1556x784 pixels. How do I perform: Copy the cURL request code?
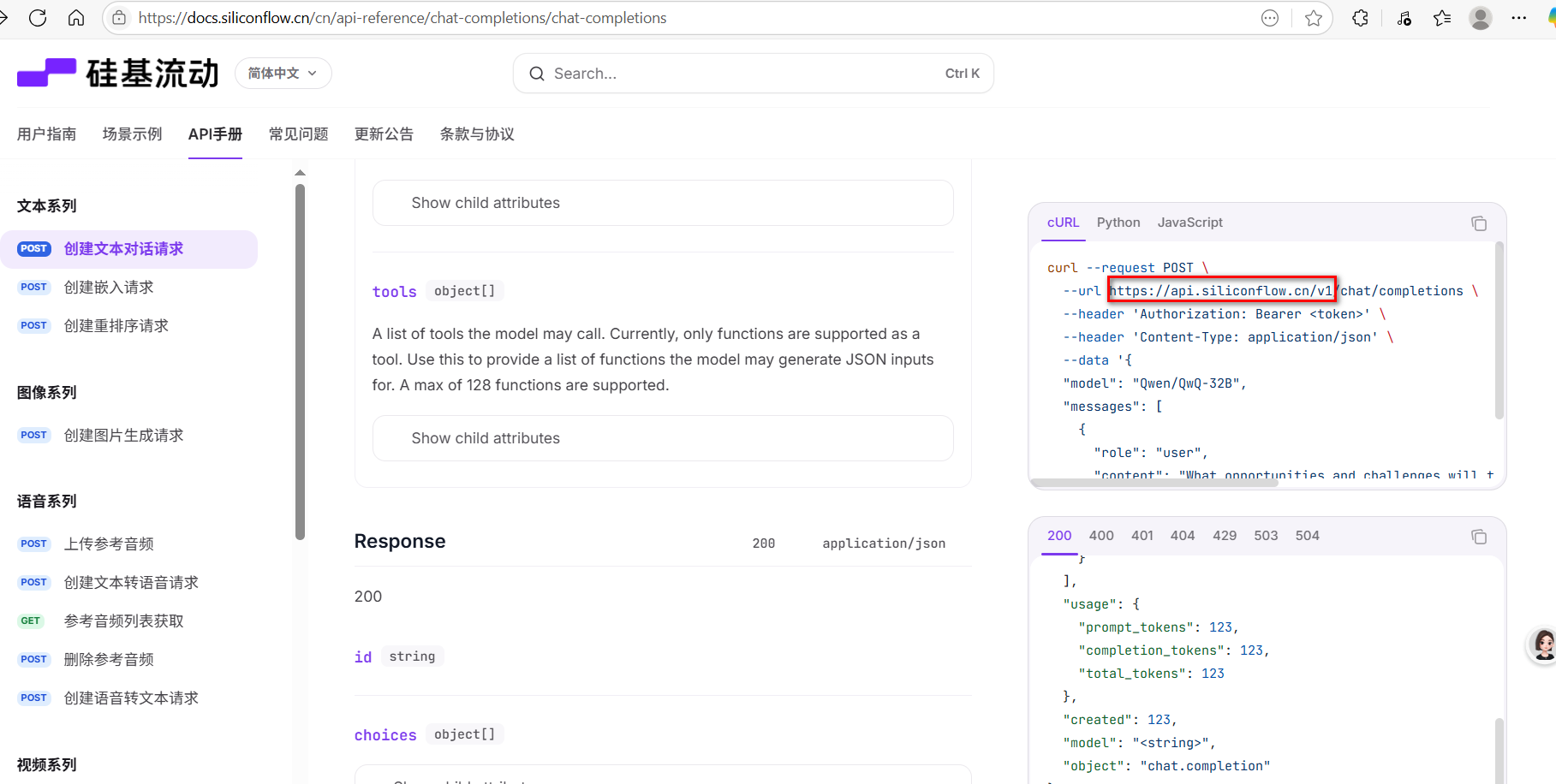click(1478, 223)
